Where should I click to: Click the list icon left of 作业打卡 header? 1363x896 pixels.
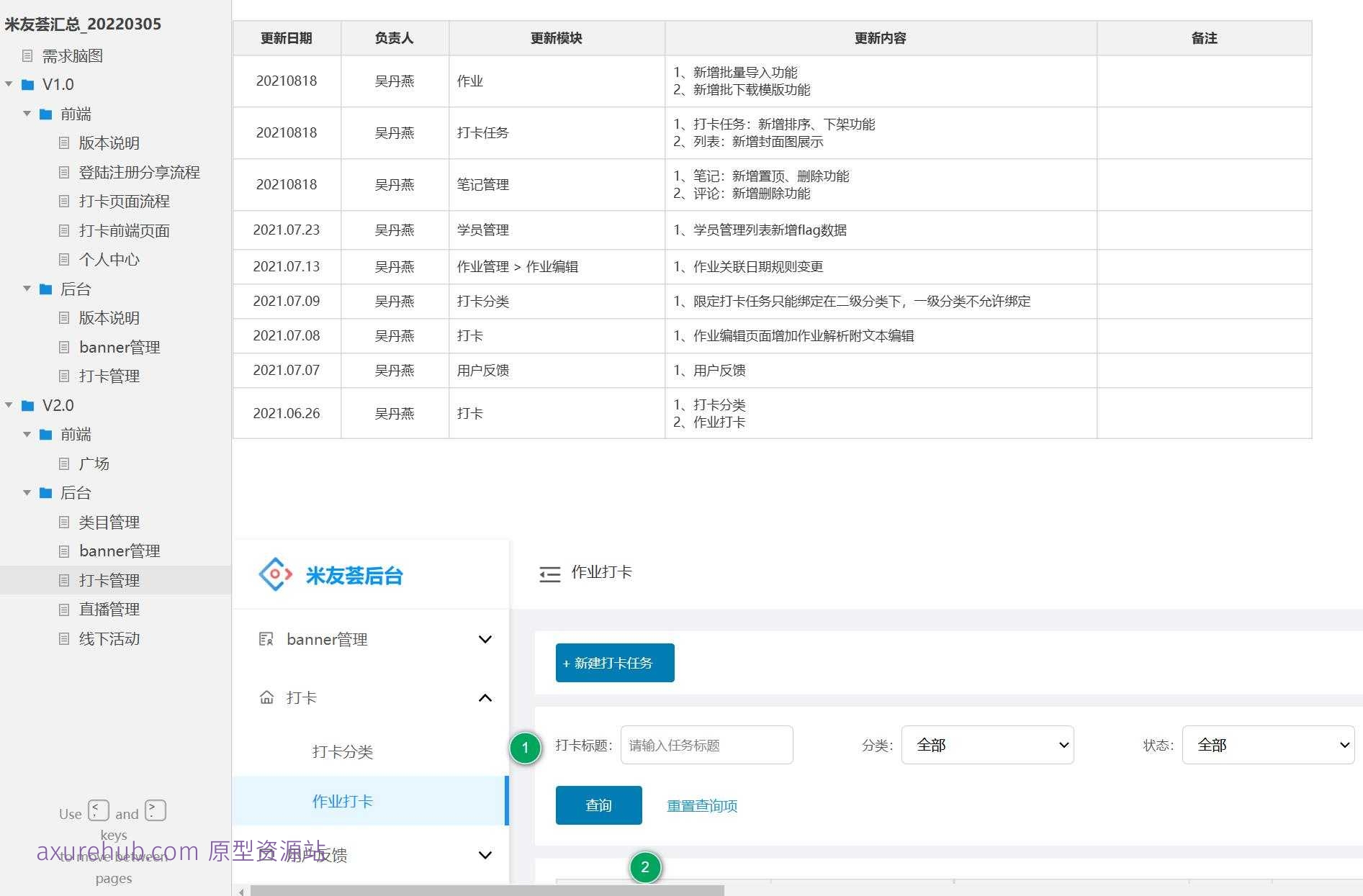(549, 573)
